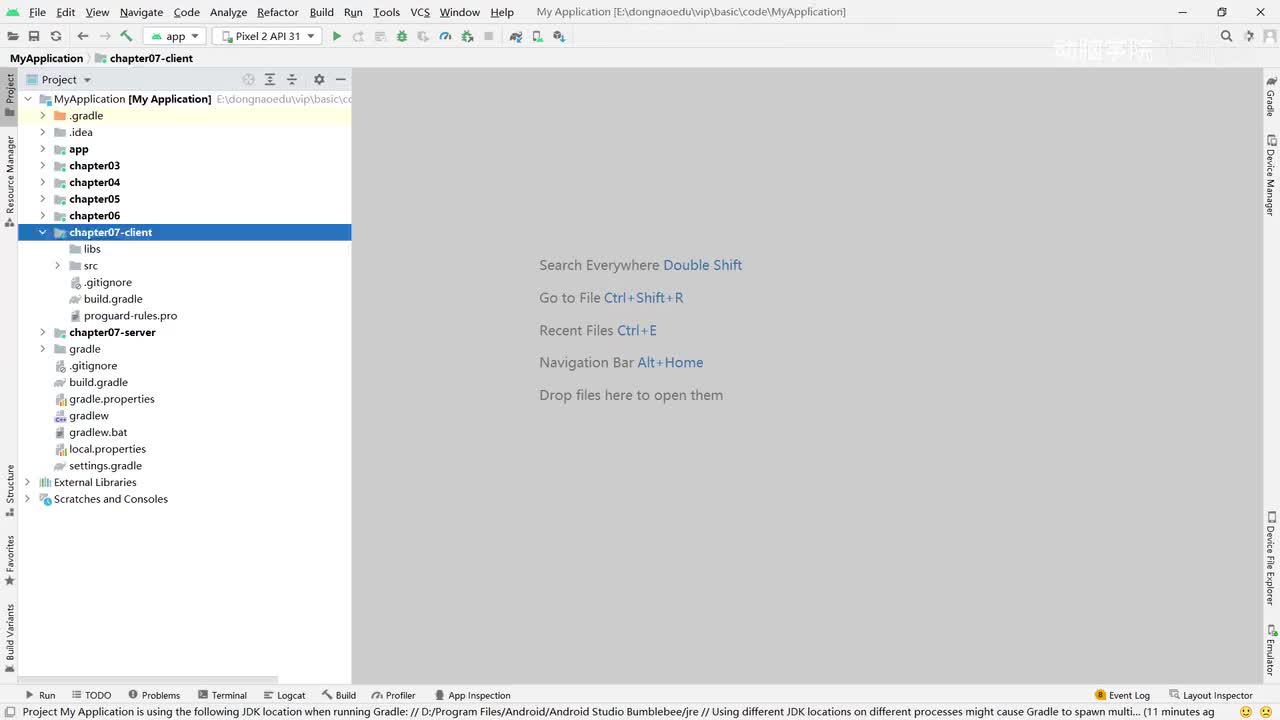Open the TODO tool window tab
This screenshot has width=1280, height=720.
point(91,695)
